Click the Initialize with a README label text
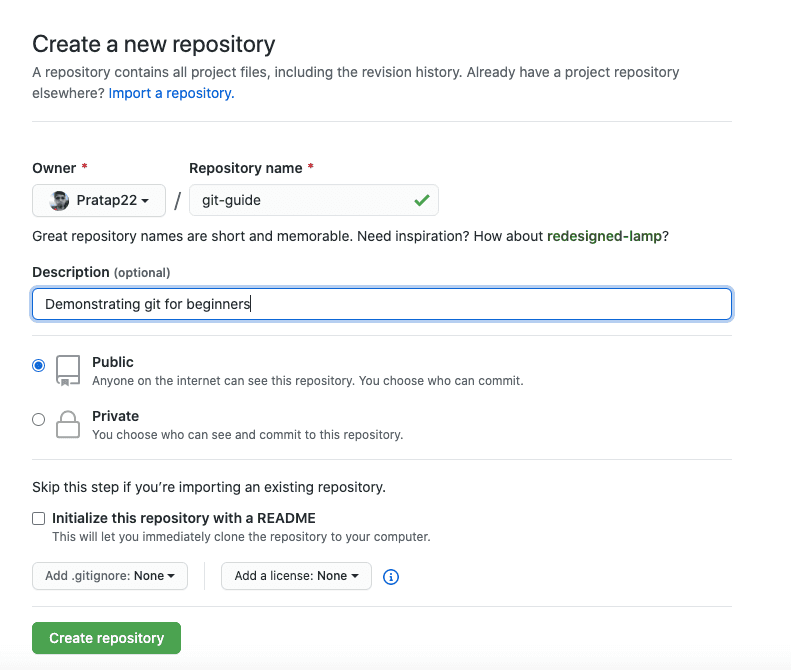 tap(184, 518)
